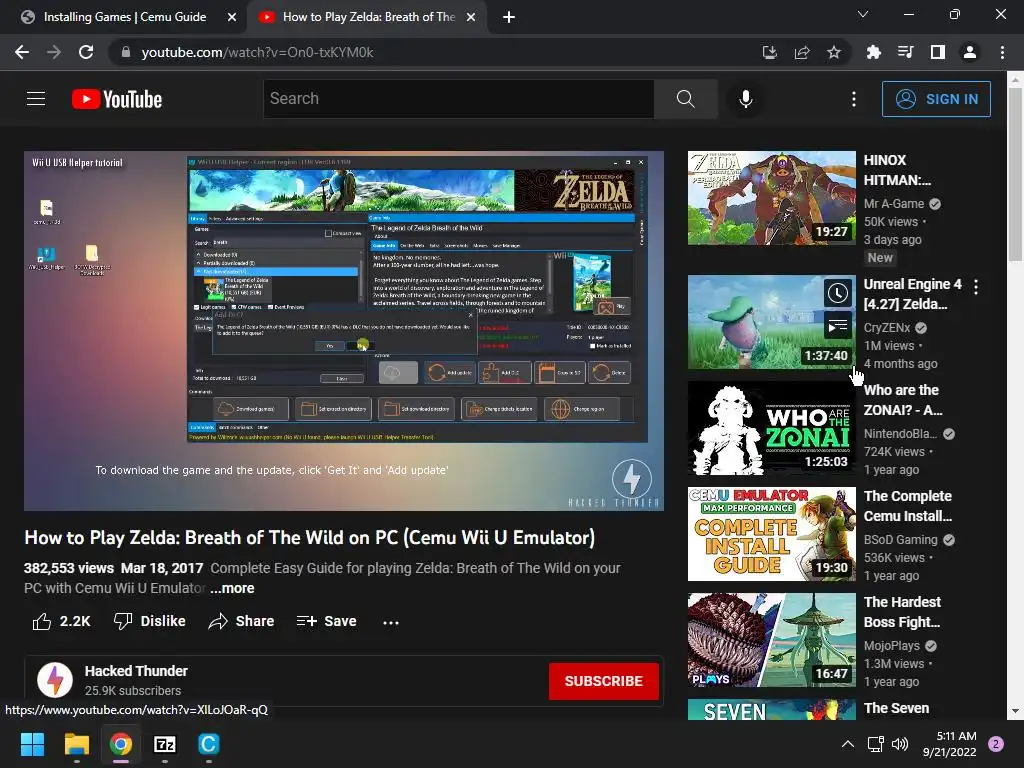Open Chrome profile icon
Viewport: 1024px width, 768px height.
[970, 52]
